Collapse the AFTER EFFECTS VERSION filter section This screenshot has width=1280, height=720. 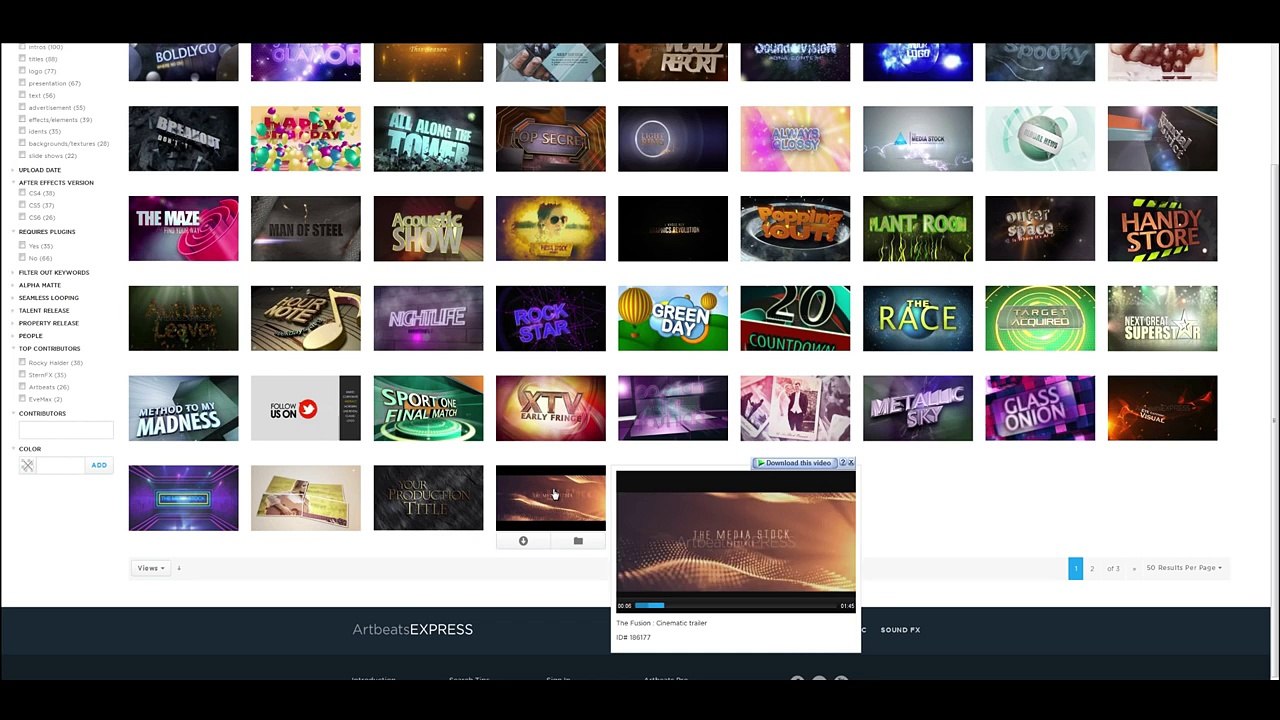[56, 183]
